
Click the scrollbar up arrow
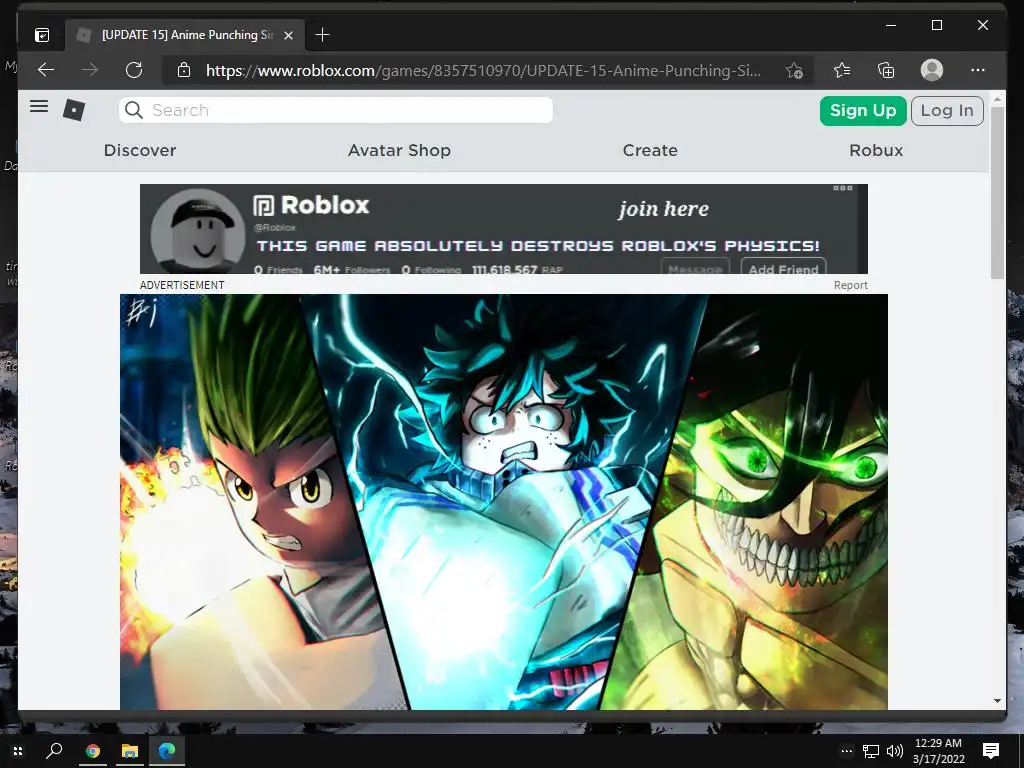[997, 100]
